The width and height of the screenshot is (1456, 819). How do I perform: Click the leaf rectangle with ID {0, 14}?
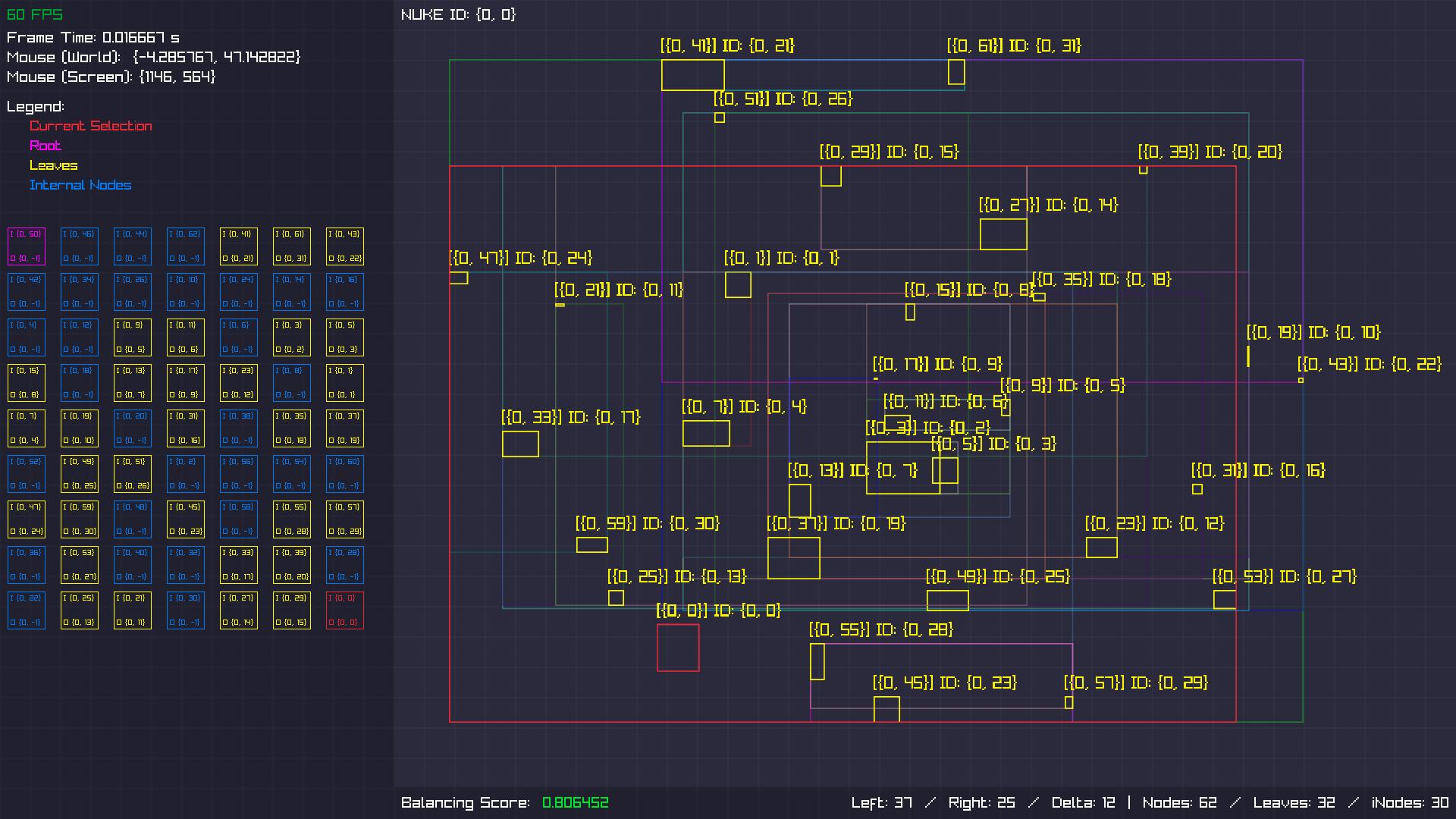1003,234
